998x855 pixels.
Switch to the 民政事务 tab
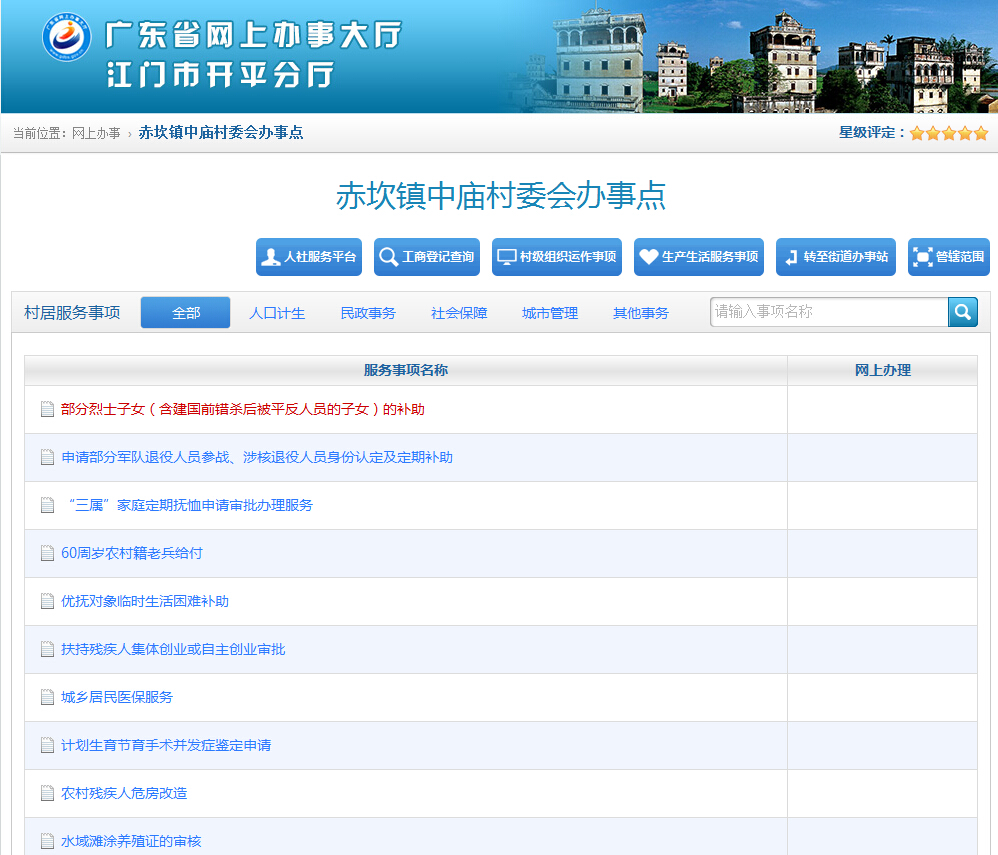pyautogui.click(x=368, y=313)
